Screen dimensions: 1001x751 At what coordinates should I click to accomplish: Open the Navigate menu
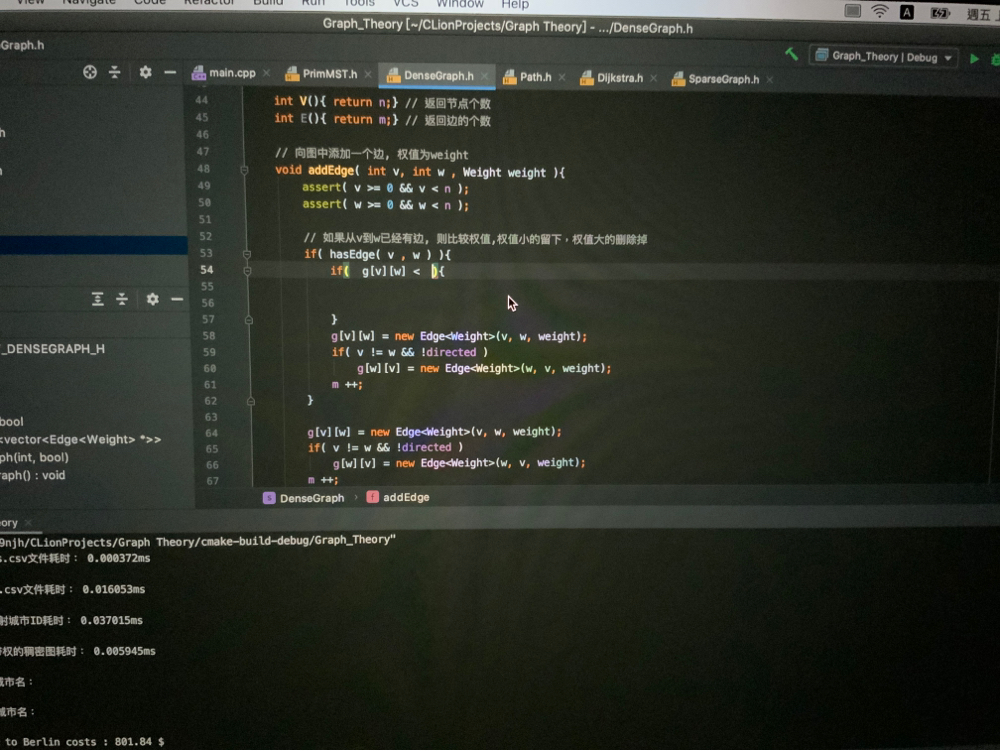click(89, 3)
